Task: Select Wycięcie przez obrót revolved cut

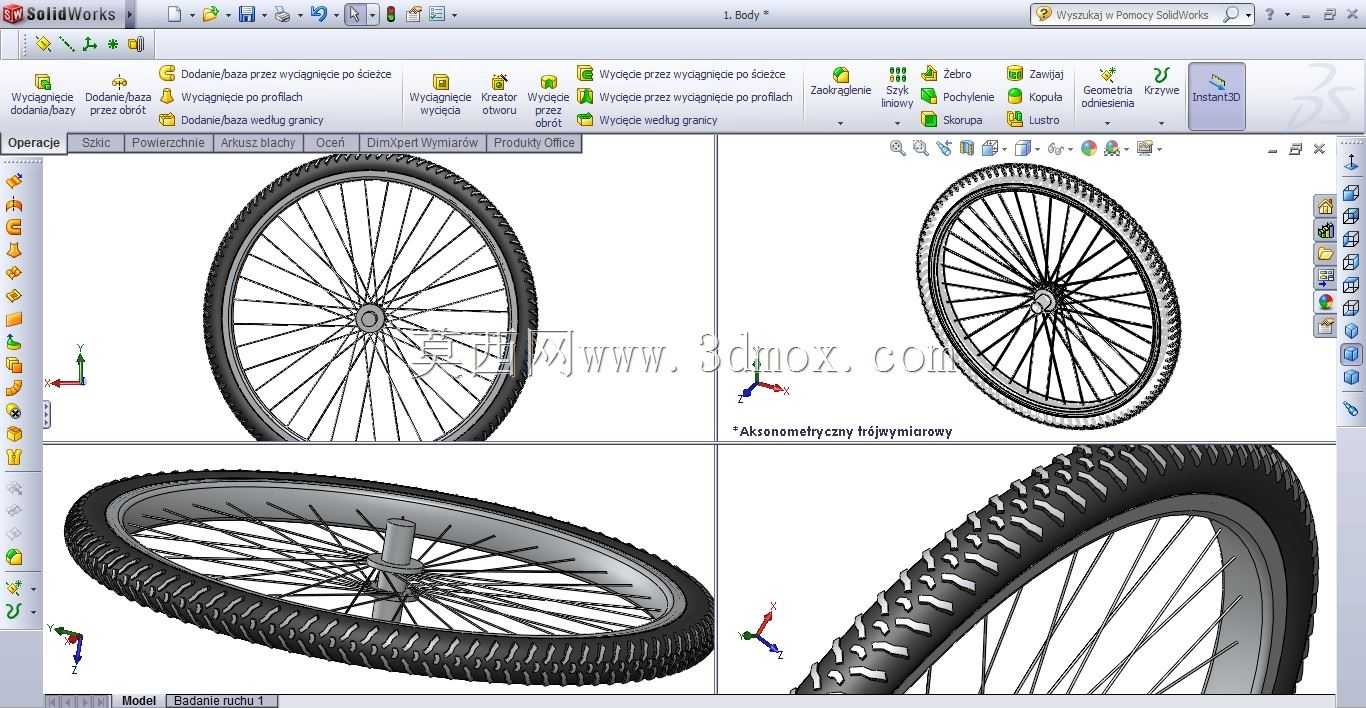Action: coord(548,101)
